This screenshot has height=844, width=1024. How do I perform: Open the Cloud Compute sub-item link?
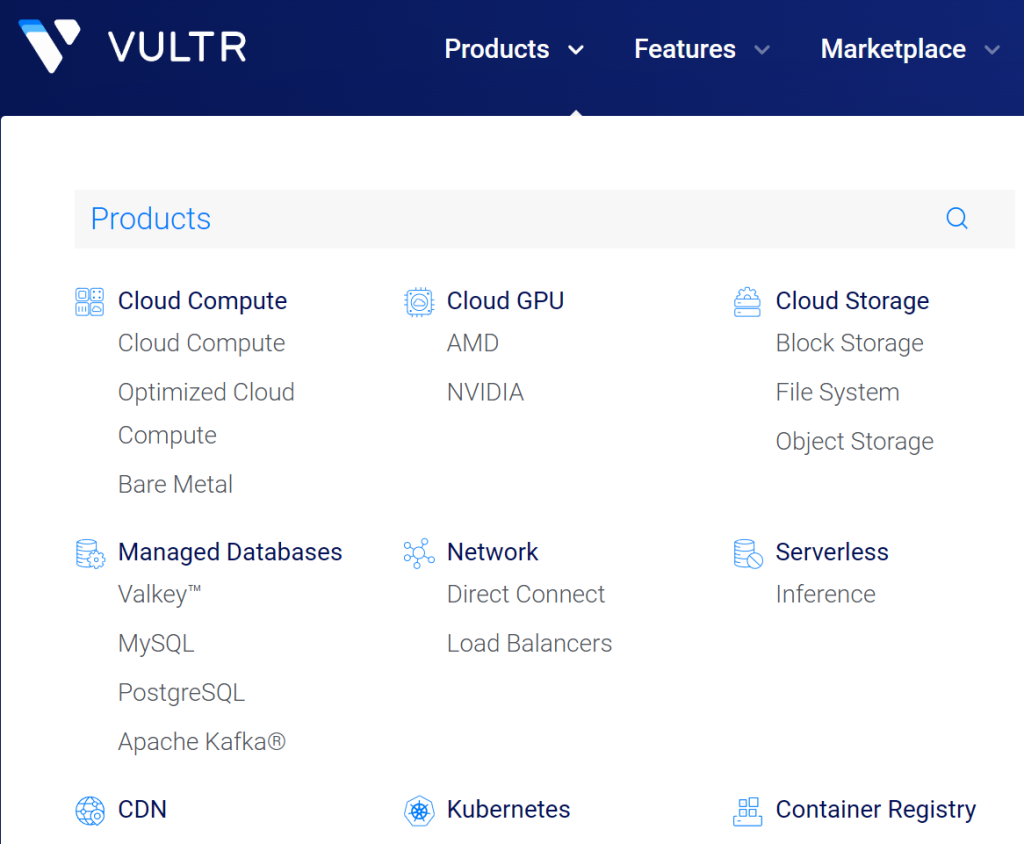coord(201,344)
